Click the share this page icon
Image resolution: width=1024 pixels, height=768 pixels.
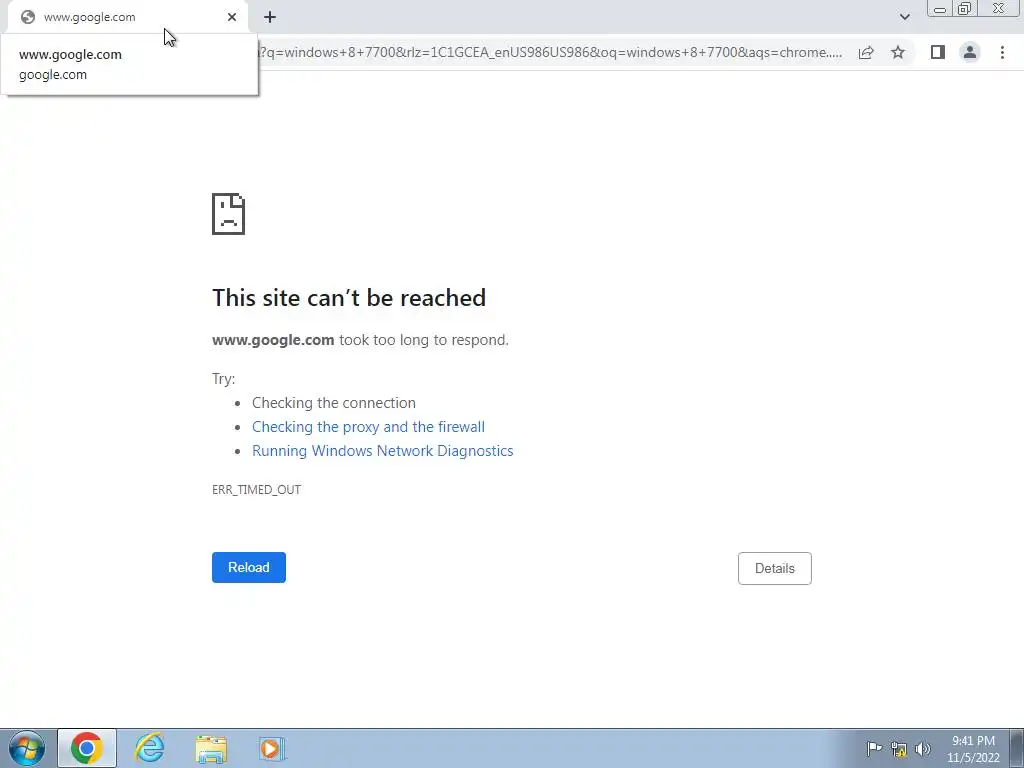coord(866,52)
